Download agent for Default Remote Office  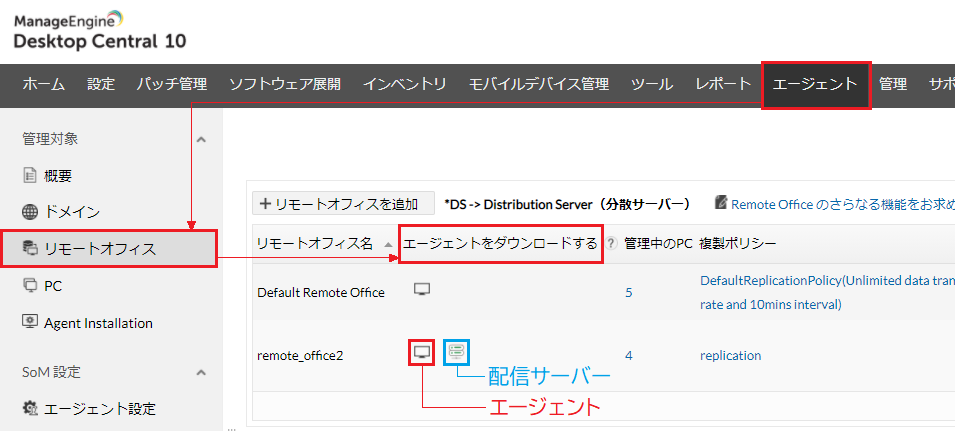coord(422,290)
